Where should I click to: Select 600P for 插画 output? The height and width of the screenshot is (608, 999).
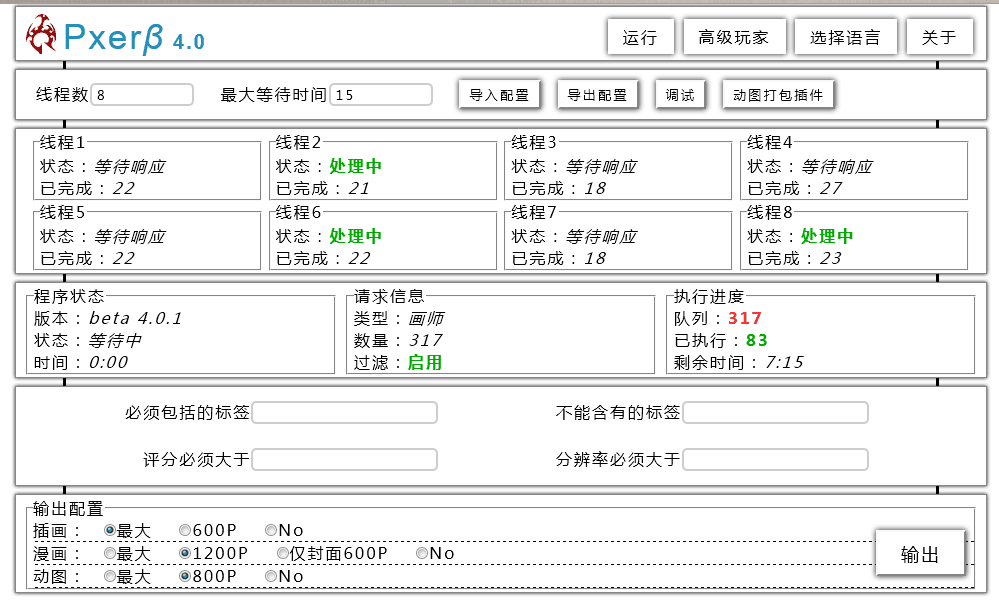185,530
